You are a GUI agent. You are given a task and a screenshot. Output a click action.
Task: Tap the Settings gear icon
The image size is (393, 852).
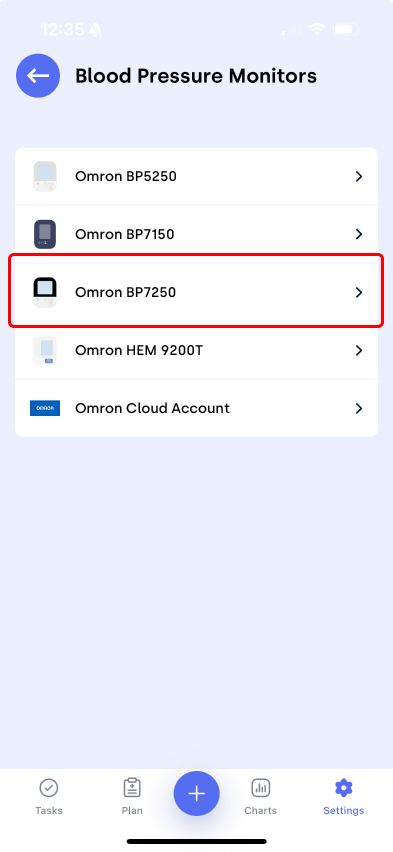(344, 787)
